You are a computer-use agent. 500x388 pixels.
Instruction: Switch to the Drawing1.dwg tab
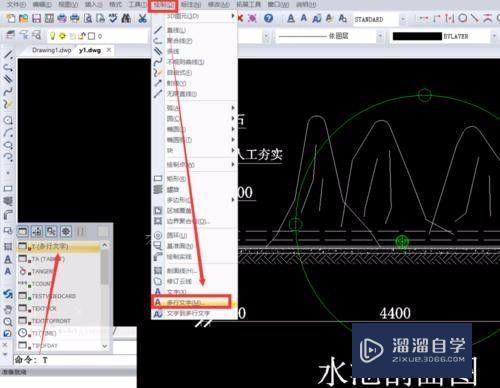(52, 50)
